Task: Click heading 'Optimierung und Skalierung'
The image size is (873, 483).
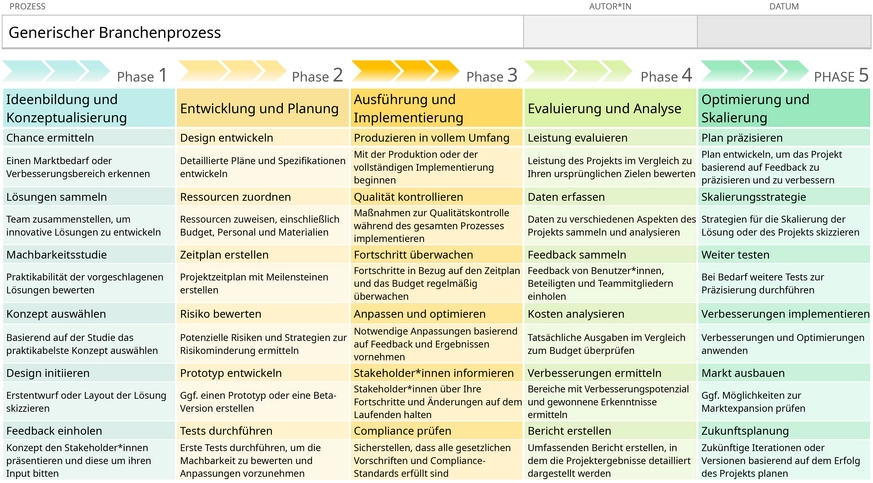Action: pos(784,108)
